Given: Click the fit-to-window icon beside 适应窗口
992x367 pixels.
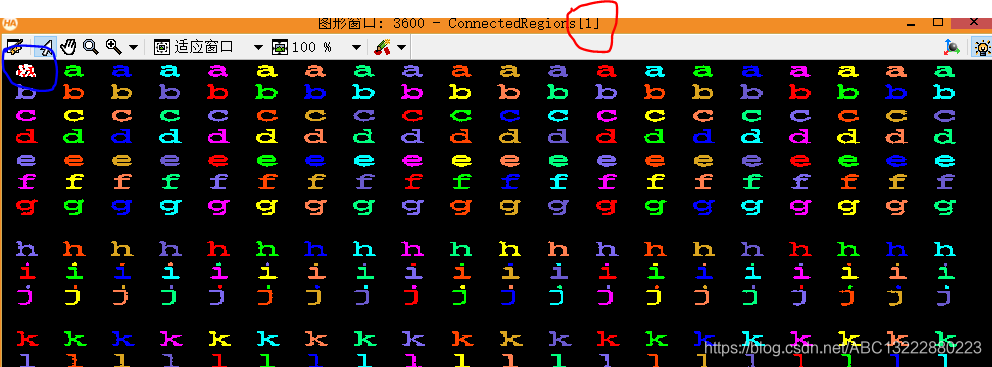Looking at the screenshot, I should pos(162,47).
